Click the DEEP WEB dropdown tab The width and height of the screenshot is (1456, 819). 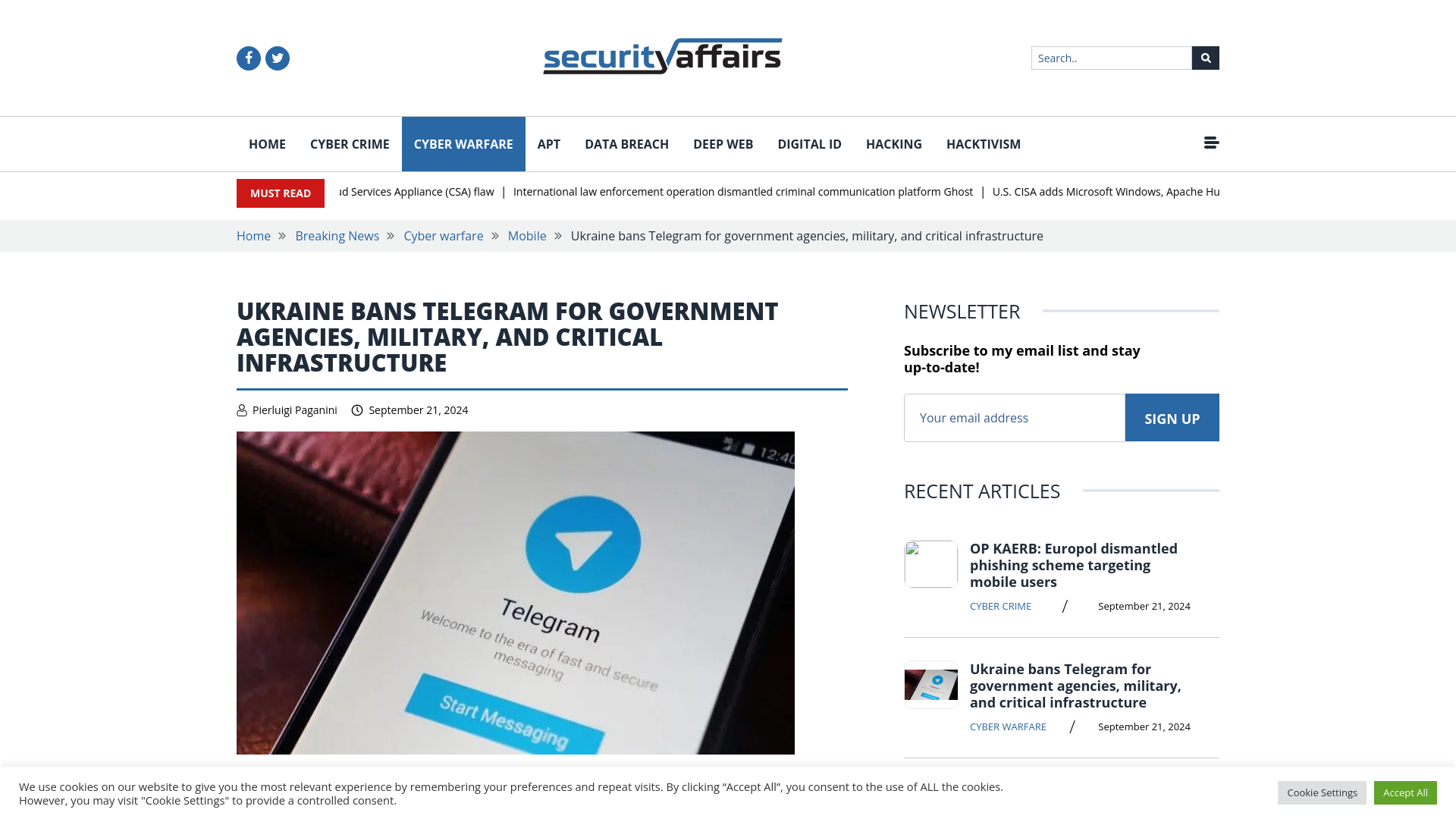click(722, 144)
